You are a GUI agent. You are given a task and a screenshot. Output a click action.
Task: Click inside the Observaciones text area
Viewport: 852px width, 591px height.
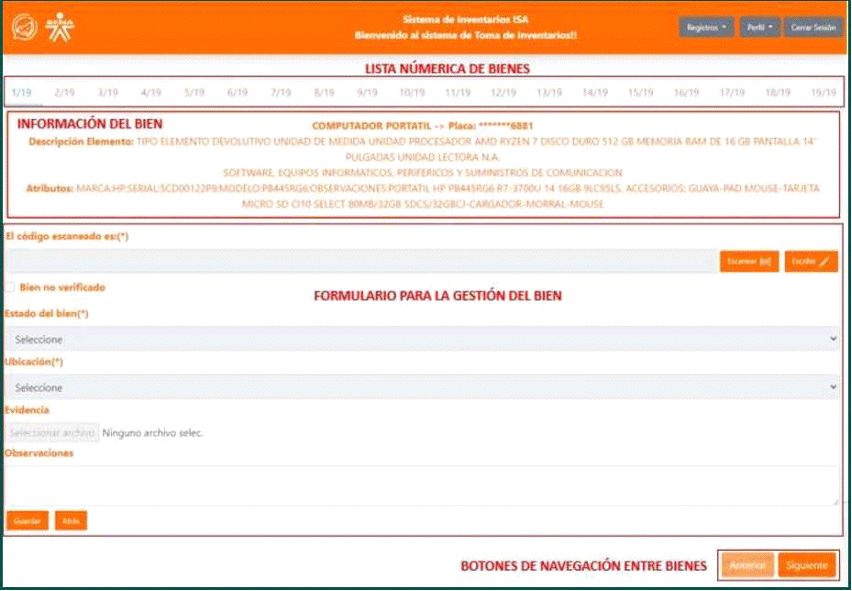pos(421,485)
